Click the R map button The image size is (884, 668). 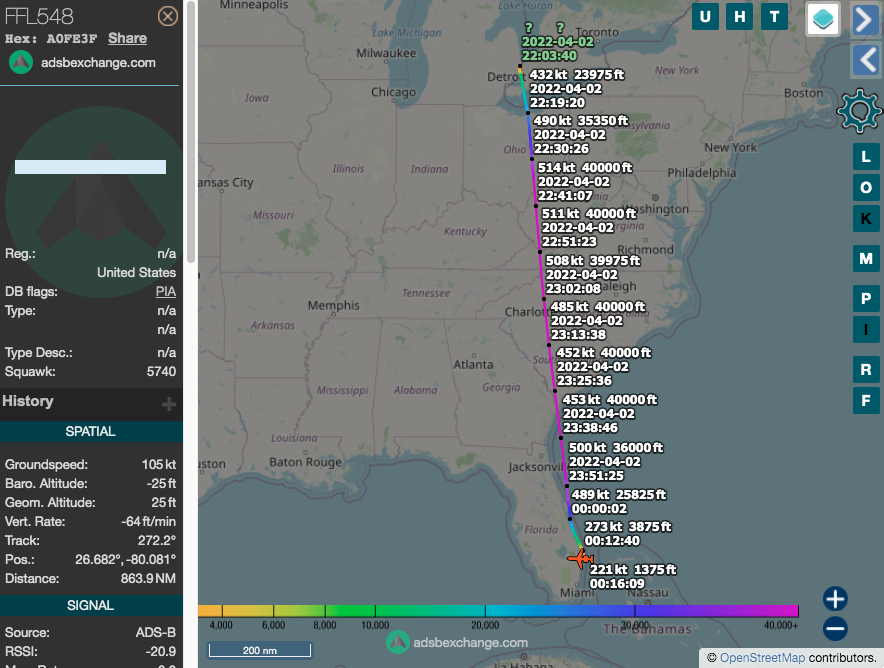[866, 370]
